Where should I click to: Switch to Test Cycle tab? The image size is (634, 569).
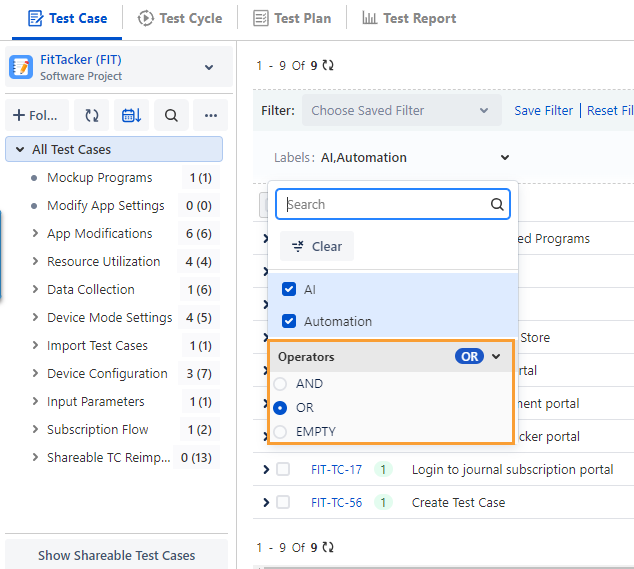click(x=180, y=19)
